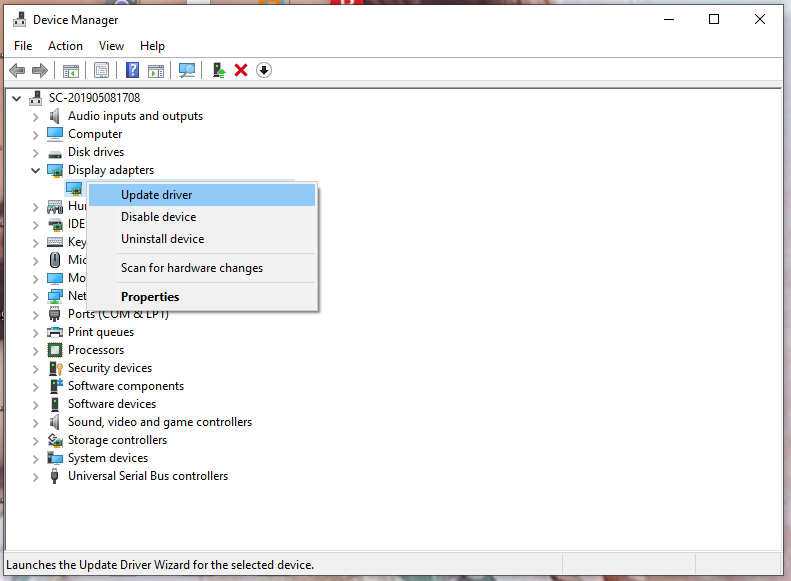Screen dimensions: 791x581
Task: Click the red X uninstall device icon
Action: [x=241, y=70]
